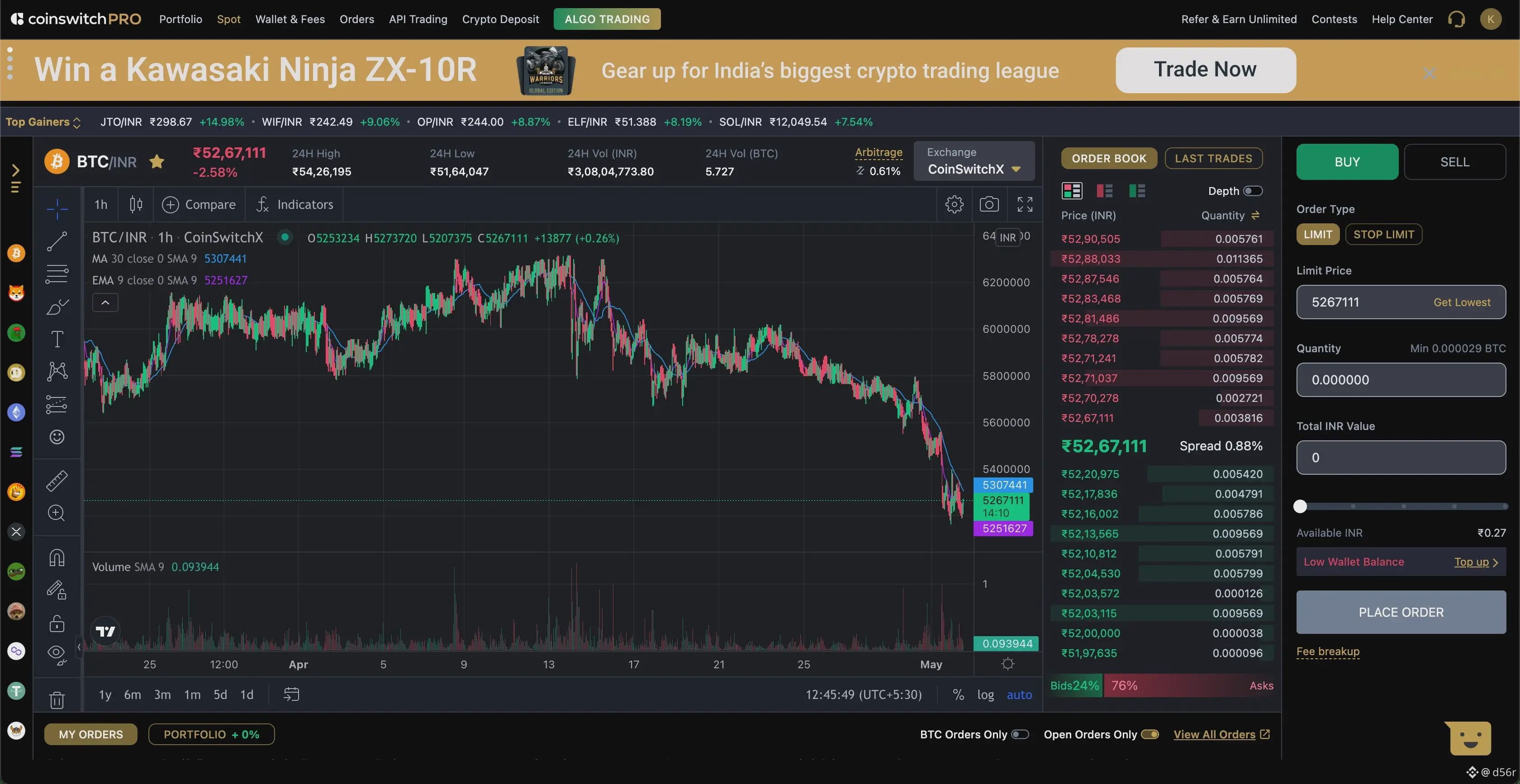Viewport: 1520px width, 784px height.
Task: Turn off Open Orders Only switch
Action: (1149, 734)
